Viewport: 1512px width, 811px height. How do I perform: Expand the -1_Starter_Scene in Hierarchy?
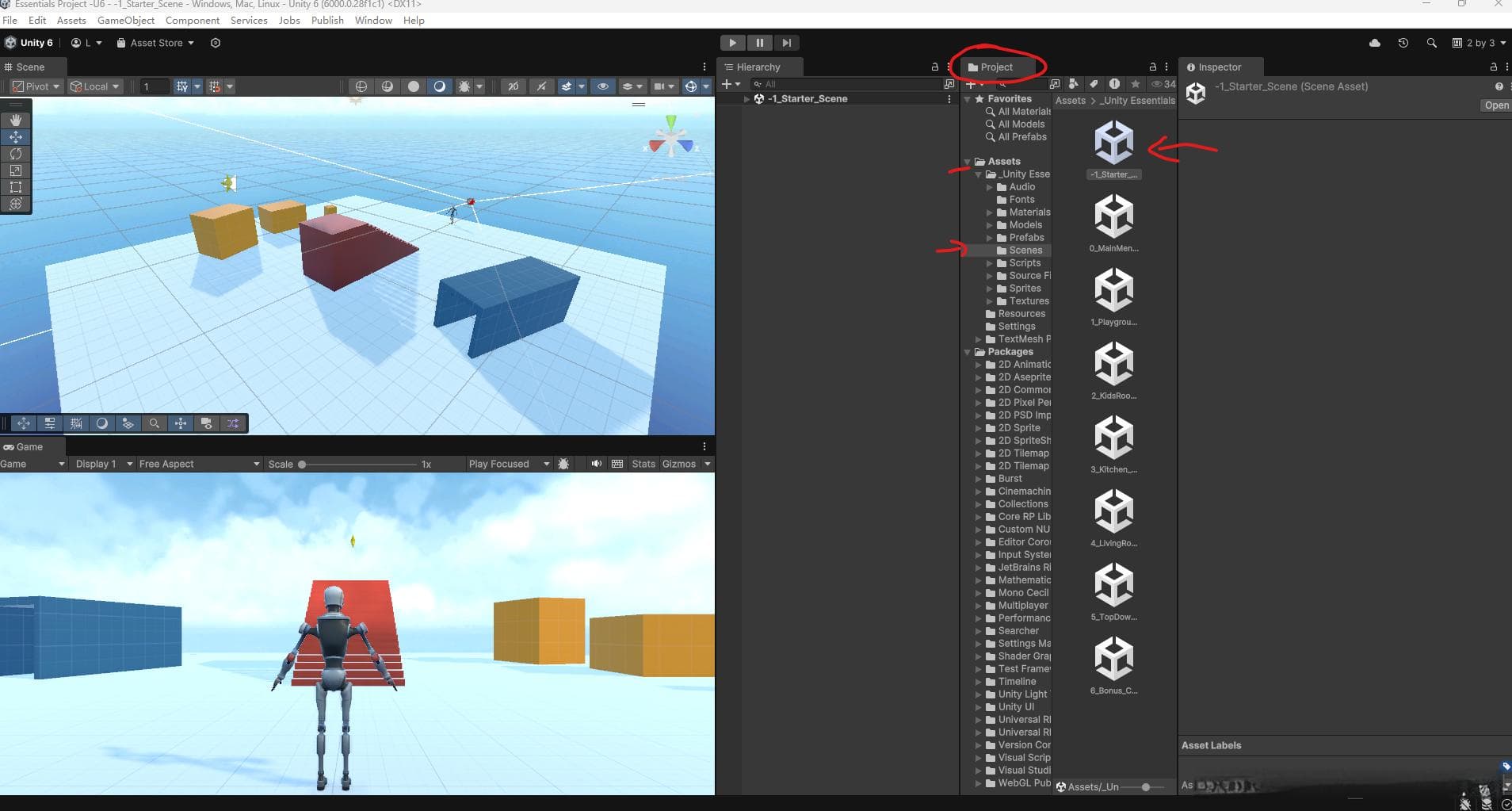click(746, 99)
